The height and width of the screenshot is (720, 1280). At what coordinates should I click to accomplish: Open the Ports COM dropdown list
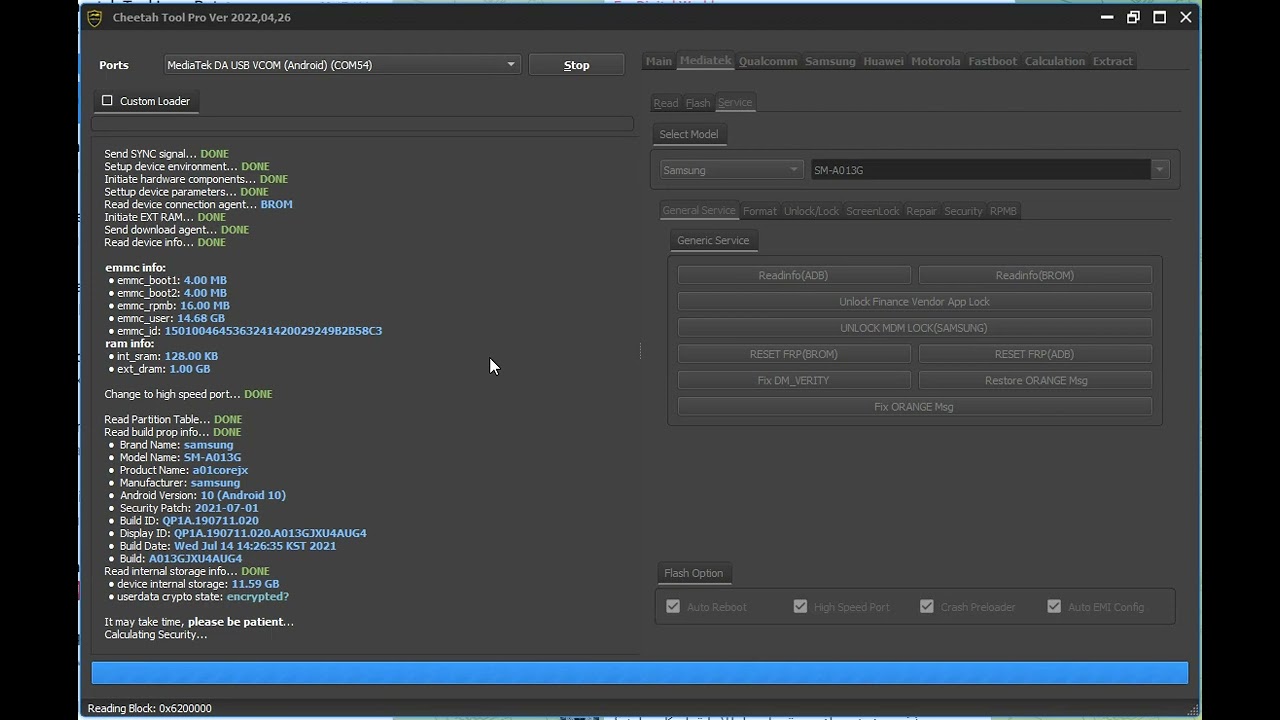coord(511,65)
